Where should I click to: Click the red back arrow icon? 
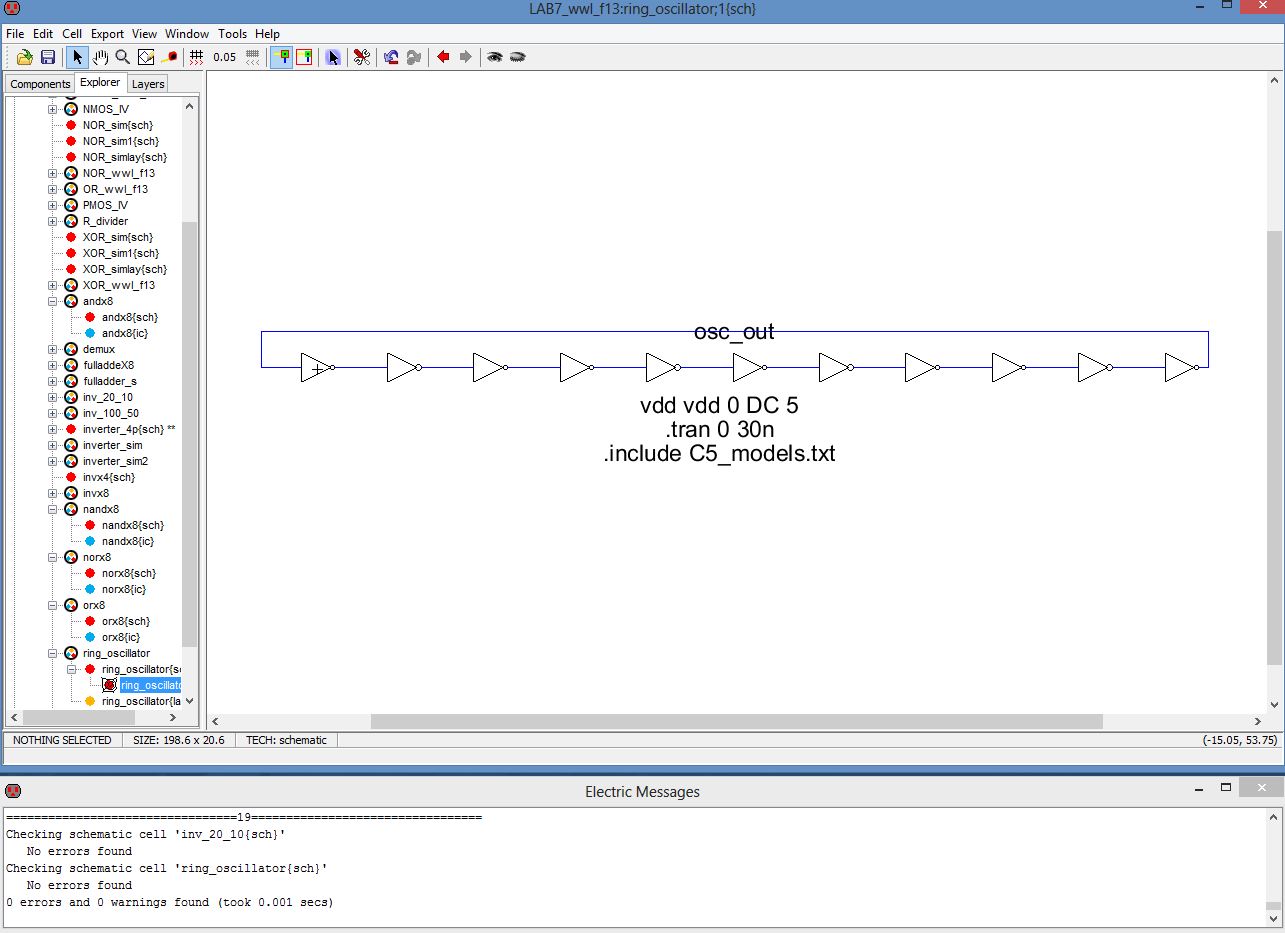[x=443, y=57]
